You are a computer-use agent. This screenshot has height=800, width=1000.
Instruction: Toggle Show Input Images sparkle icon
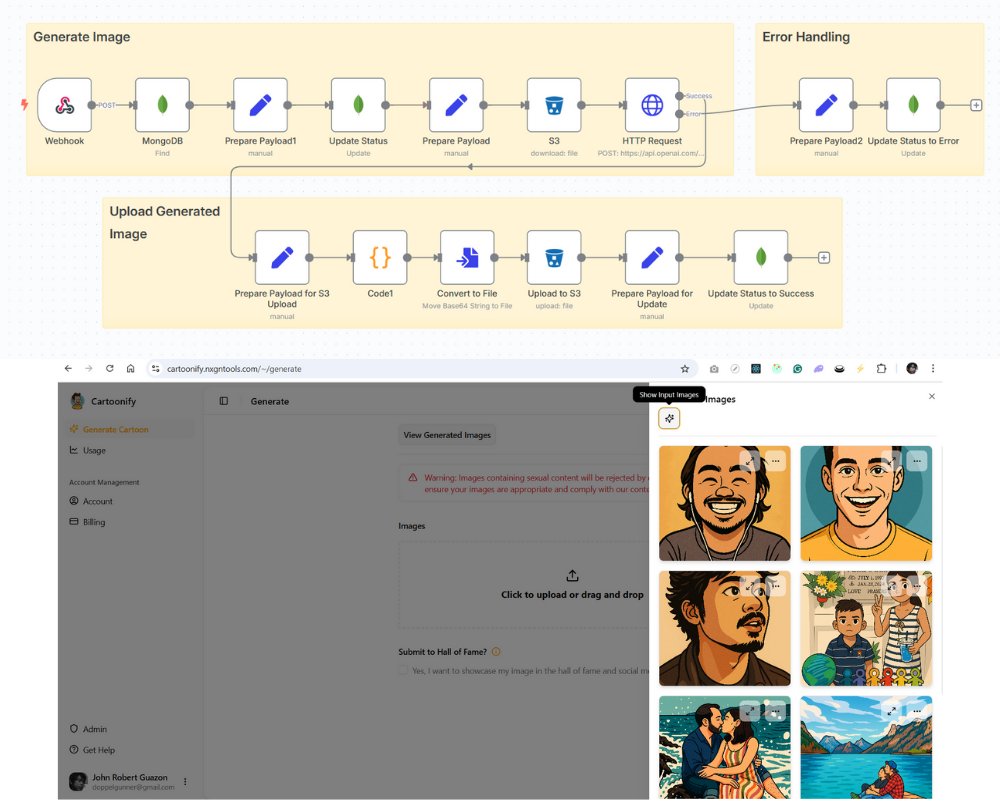(x=669, y=417)
